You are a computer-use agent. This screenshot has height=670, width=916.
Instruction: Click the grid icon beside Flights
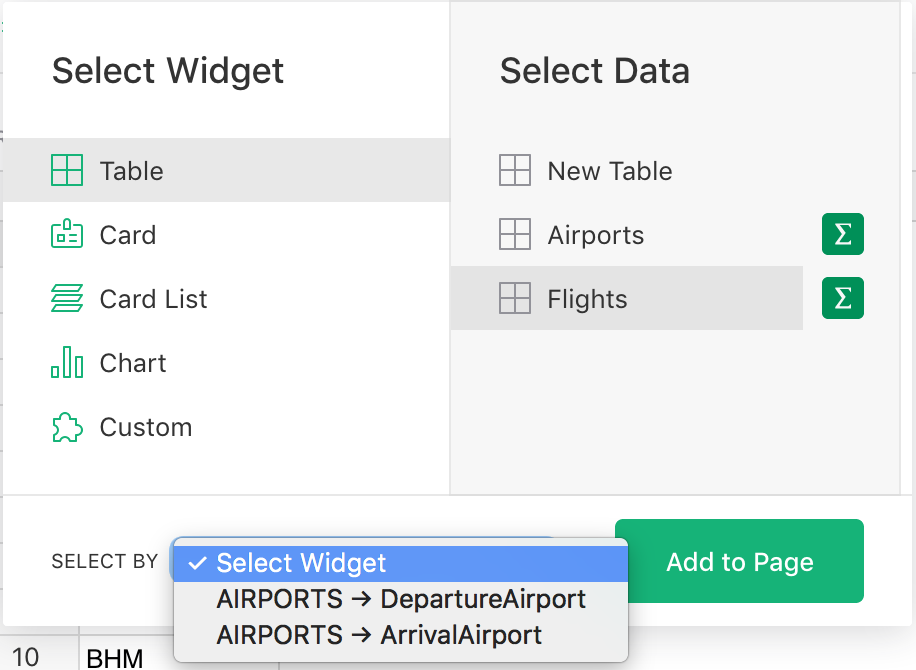pyautogui.click(x=514, y=298)
